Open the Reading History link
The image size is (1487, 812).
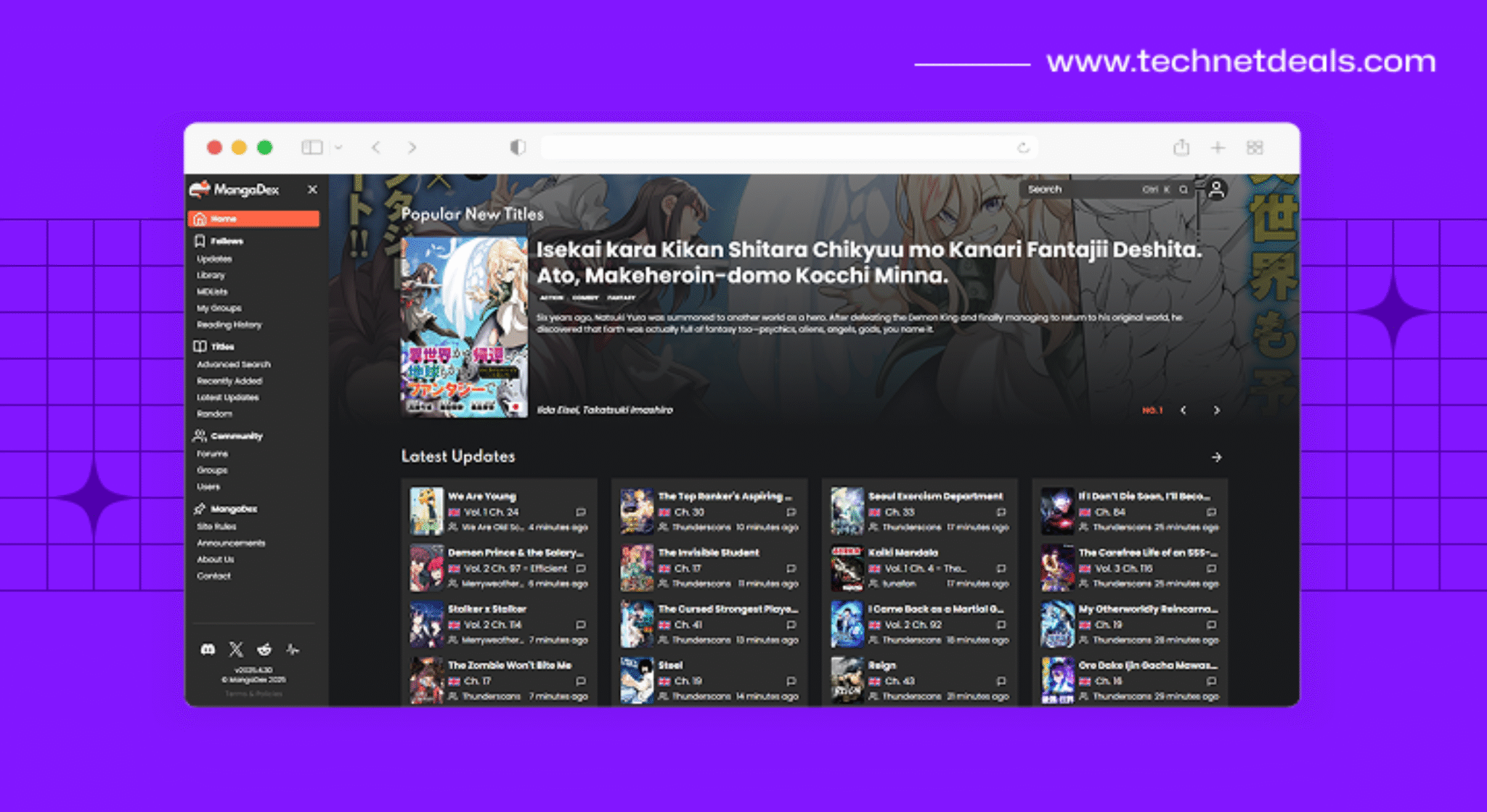229,324
